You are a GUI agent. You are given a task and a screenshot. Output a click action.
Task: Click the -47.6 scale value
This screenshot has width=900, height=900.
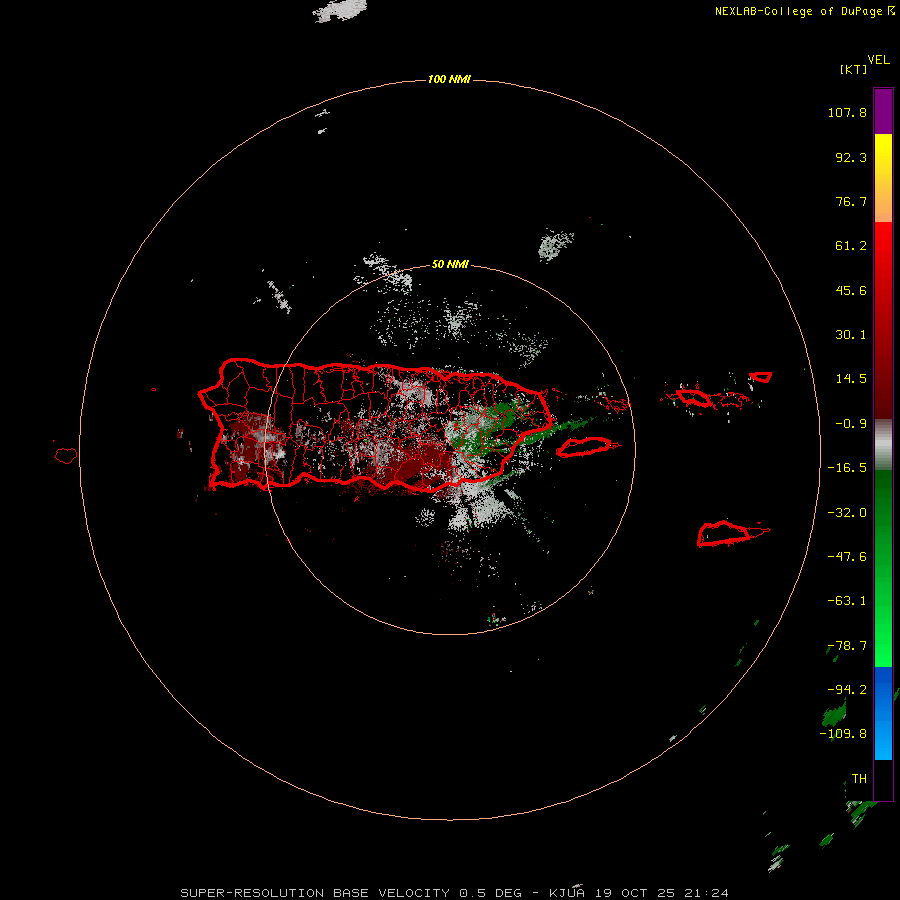[847, 557]
